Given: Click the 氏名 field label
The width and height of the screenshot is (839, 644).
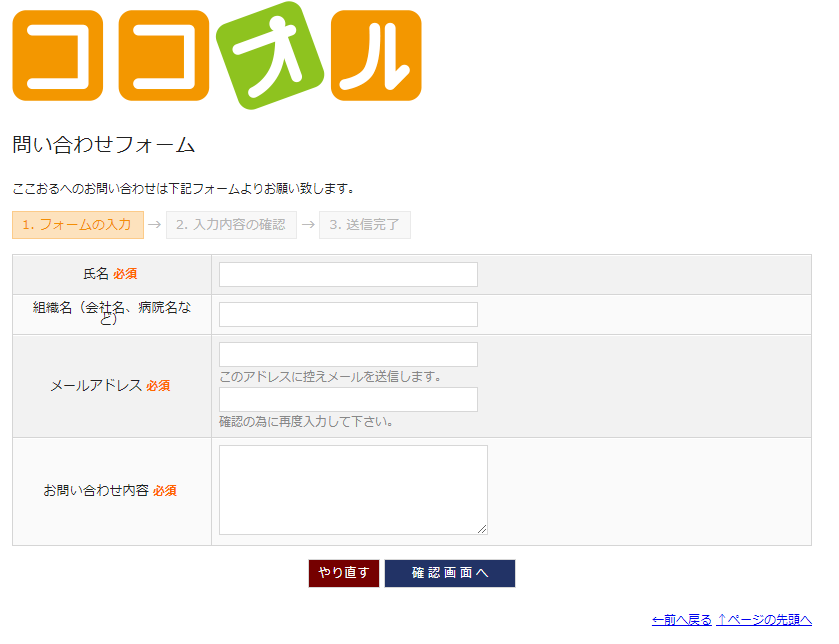Looking at the screenshot, I should coord(96,274).
